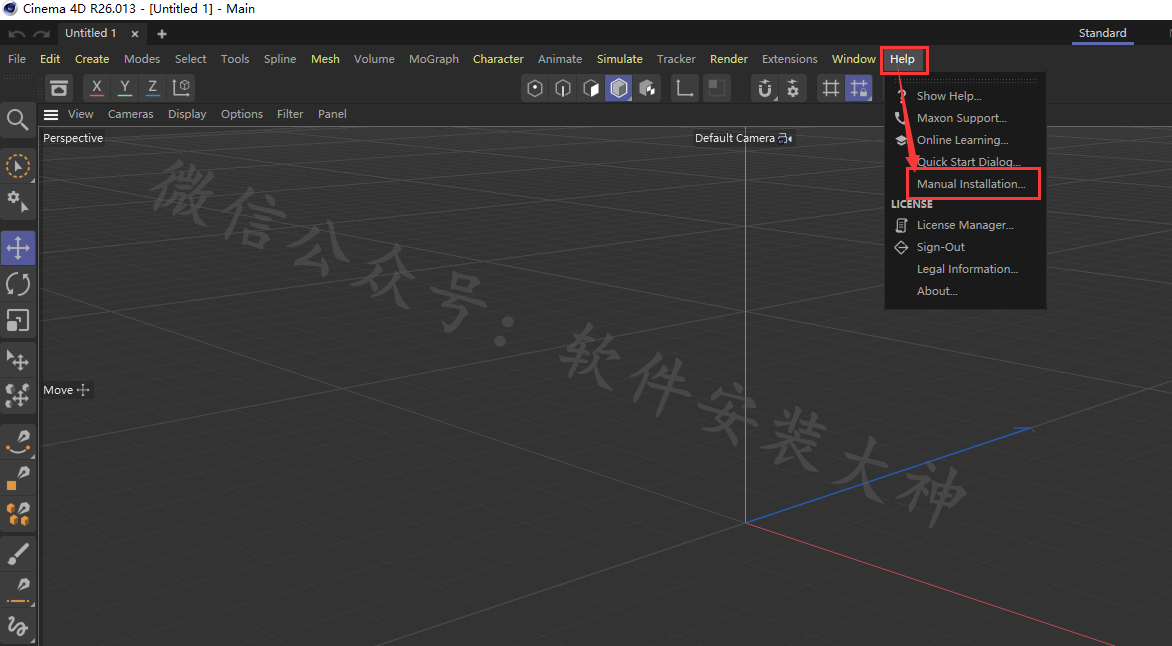Click Show Help... in the Help menu
Viewport: 1172px width, 646px height.
pos(949,96)
